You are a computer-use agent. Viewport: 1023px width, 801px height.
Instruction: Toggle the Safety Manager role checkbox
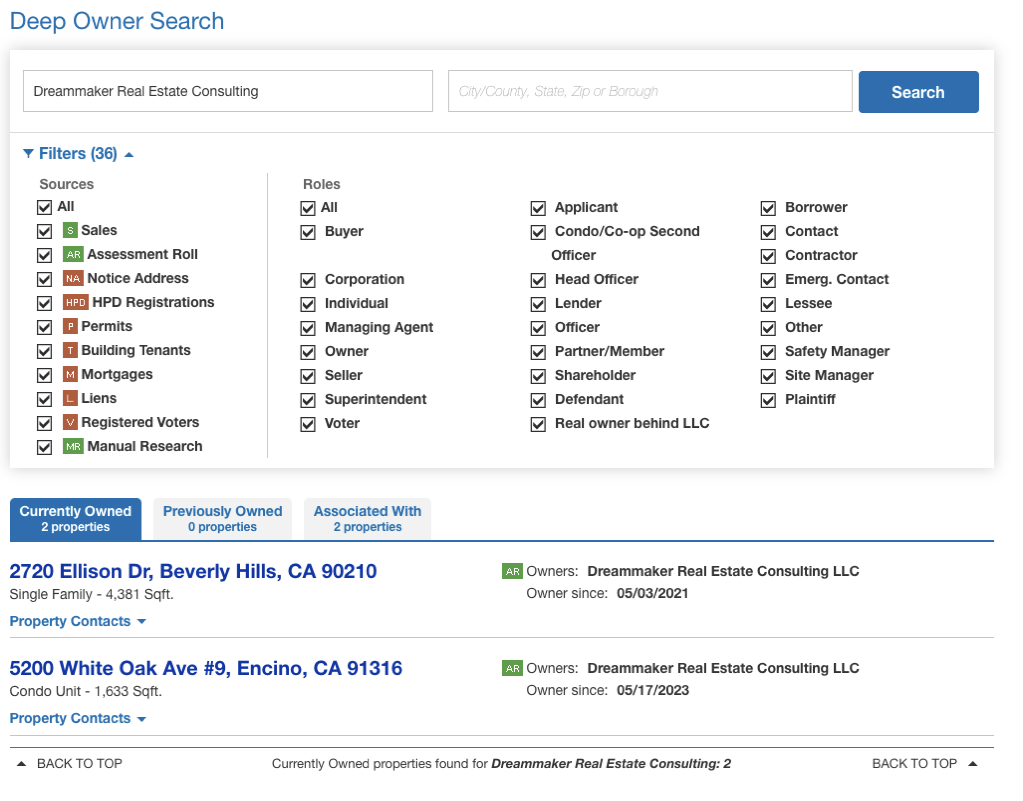[769, 353]
